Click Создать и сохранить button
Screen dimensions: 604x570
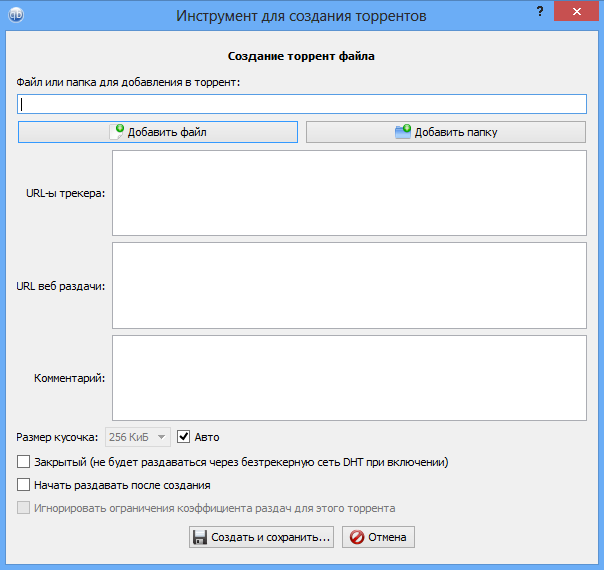(x=261, y=537)
